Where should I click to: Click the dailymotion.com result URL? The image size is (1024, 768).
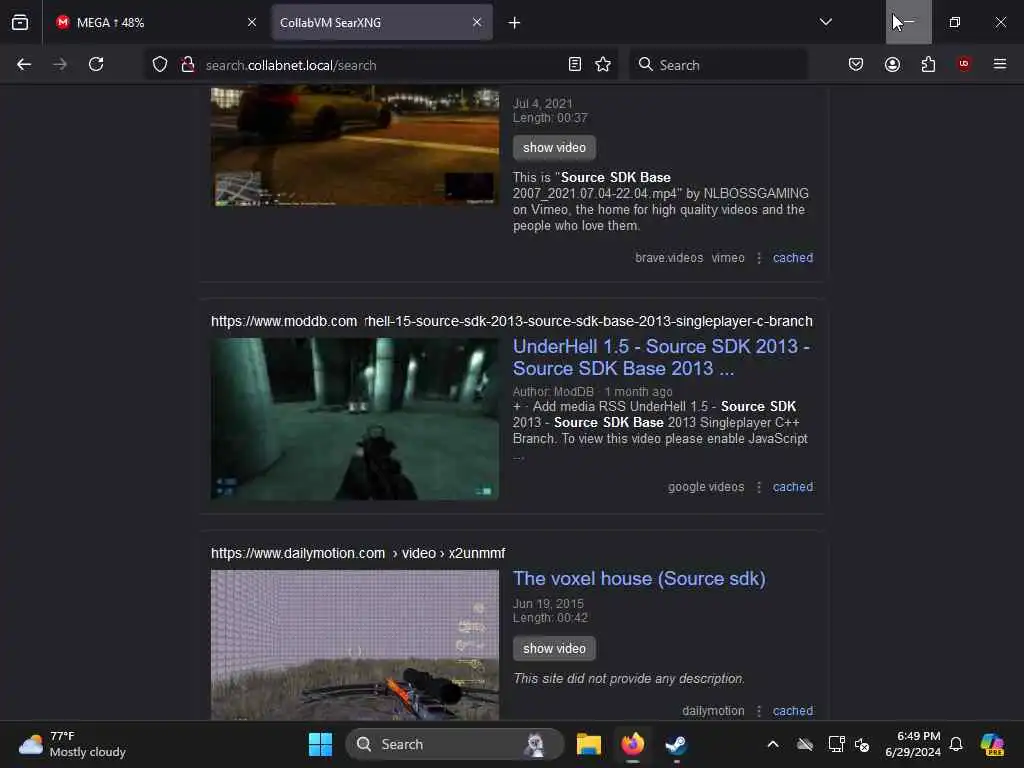pyautogui.click(x=358, y=553)
